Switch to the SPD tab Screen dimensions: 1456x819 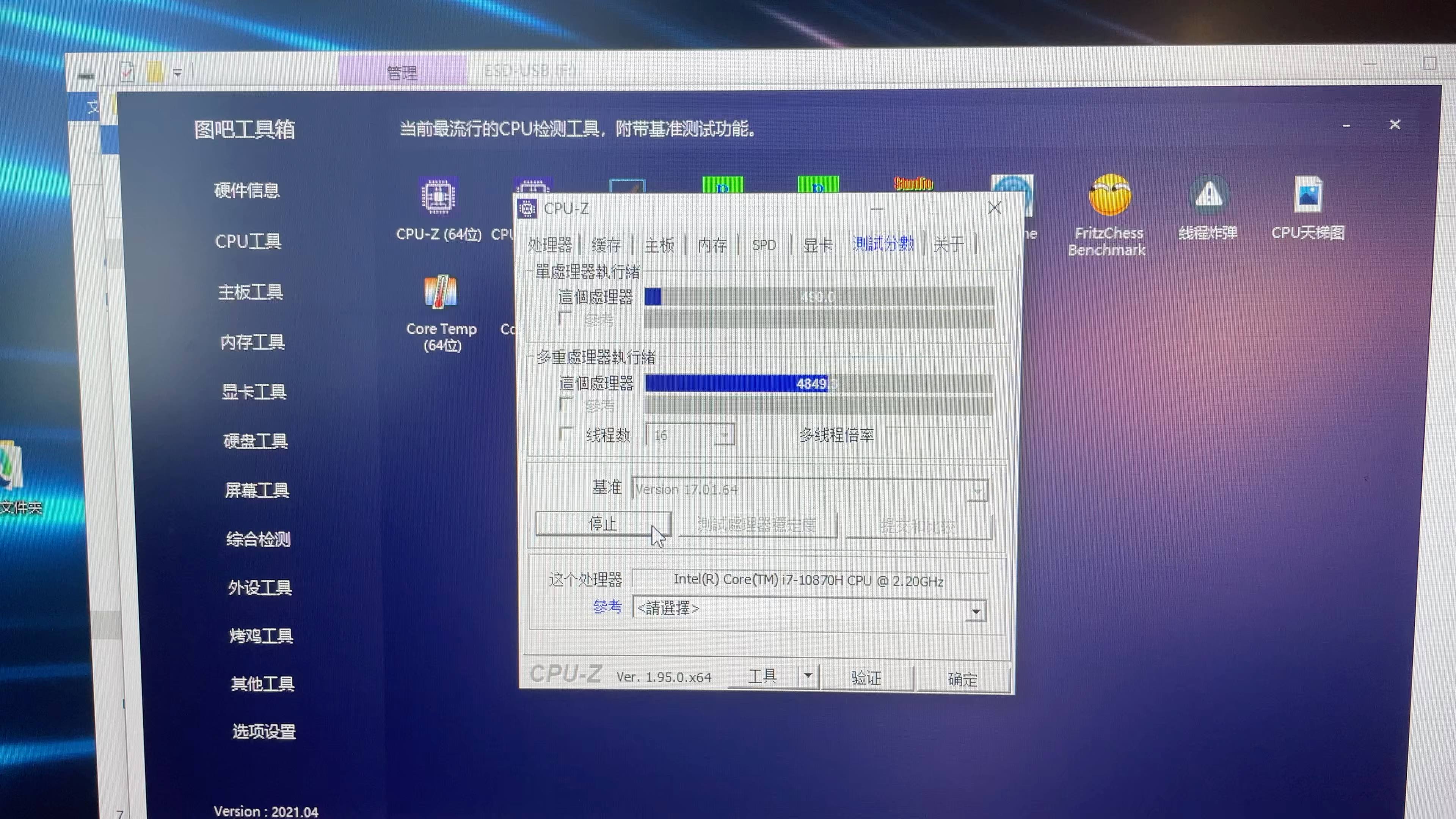pyautogui.click(x=764, y=245)
